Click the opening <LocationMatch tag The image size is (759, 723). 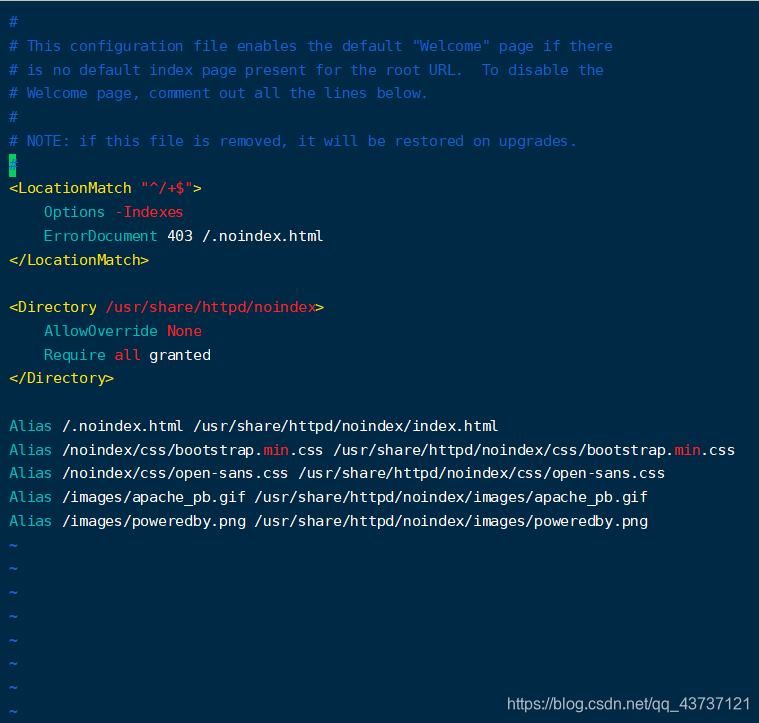click(x=70, y=188)
